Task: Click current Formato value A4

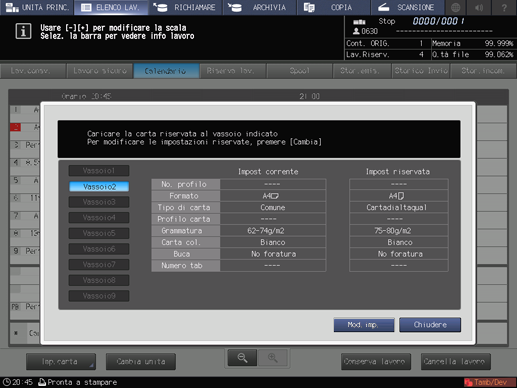Action: [273, 196]
